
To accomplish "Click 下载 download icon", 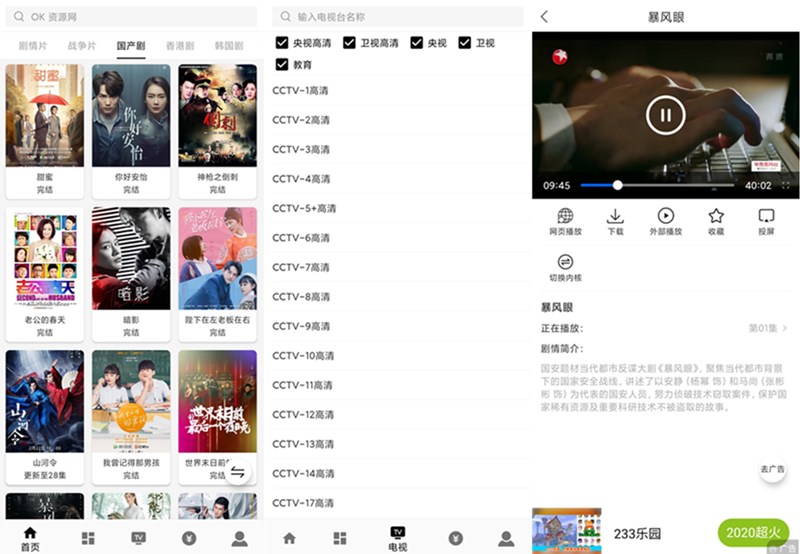I will click(x=615, y=221).
